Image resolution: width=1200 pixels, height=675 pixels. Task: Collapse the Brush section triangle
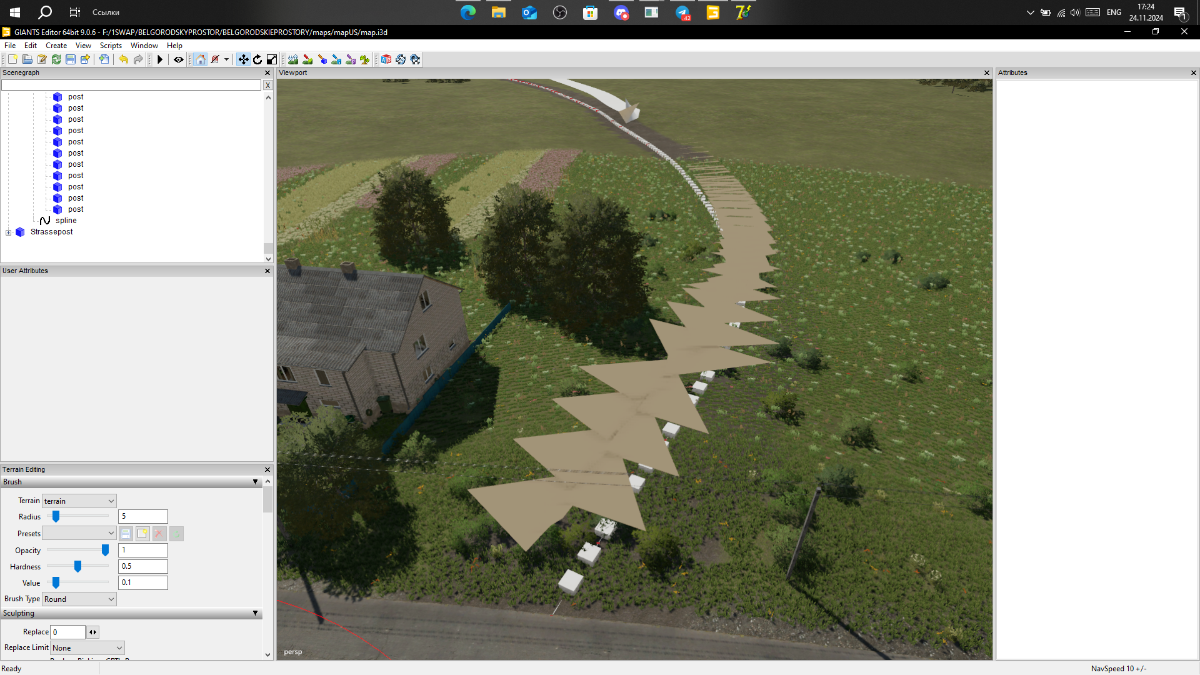click(256, 482)
